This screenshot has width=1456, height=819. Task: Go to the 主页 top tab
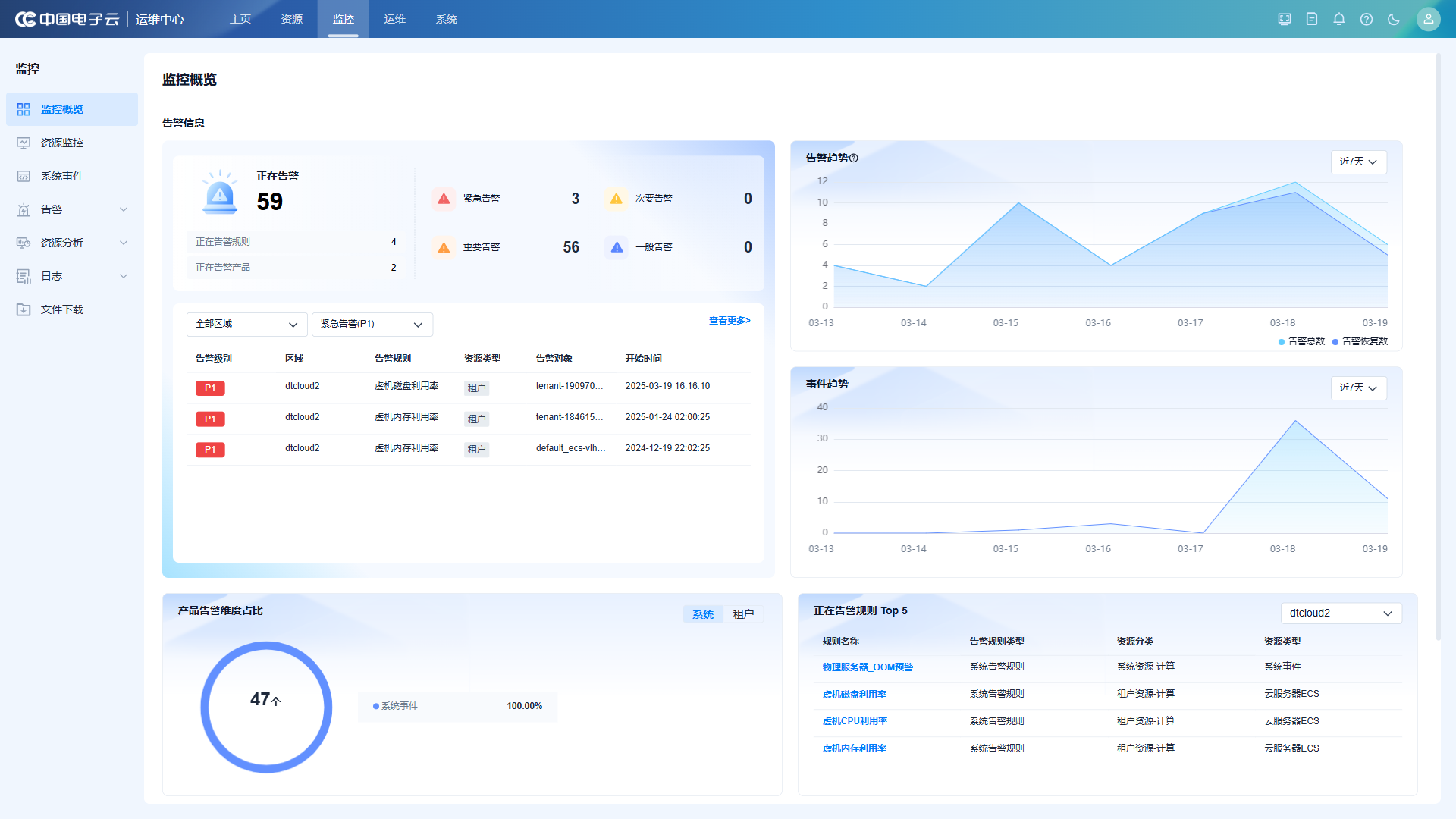point(240,19)
